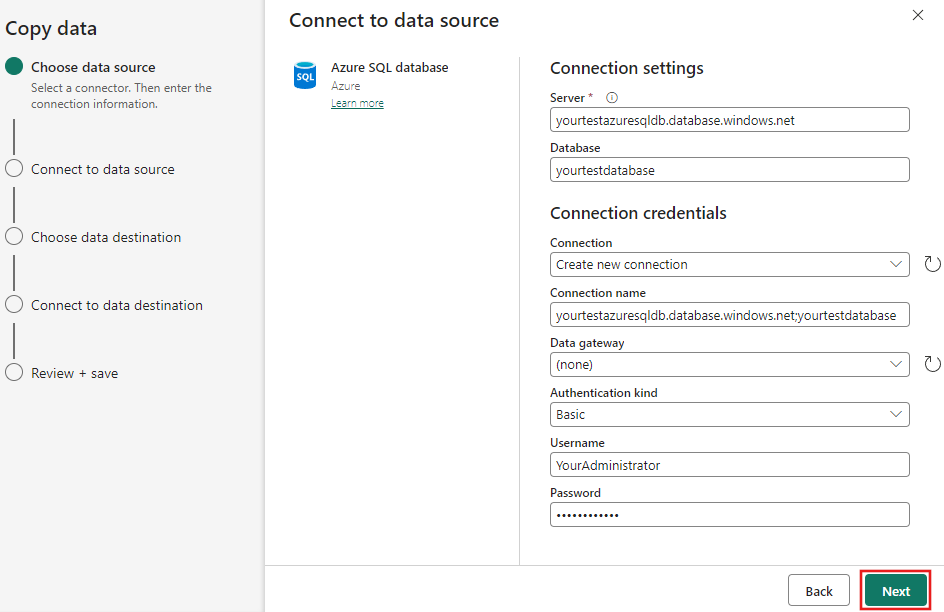Click the info icon next to Server
Image resolution: width=944 pixels, height=612 pixels.
[x=610, y=98]
